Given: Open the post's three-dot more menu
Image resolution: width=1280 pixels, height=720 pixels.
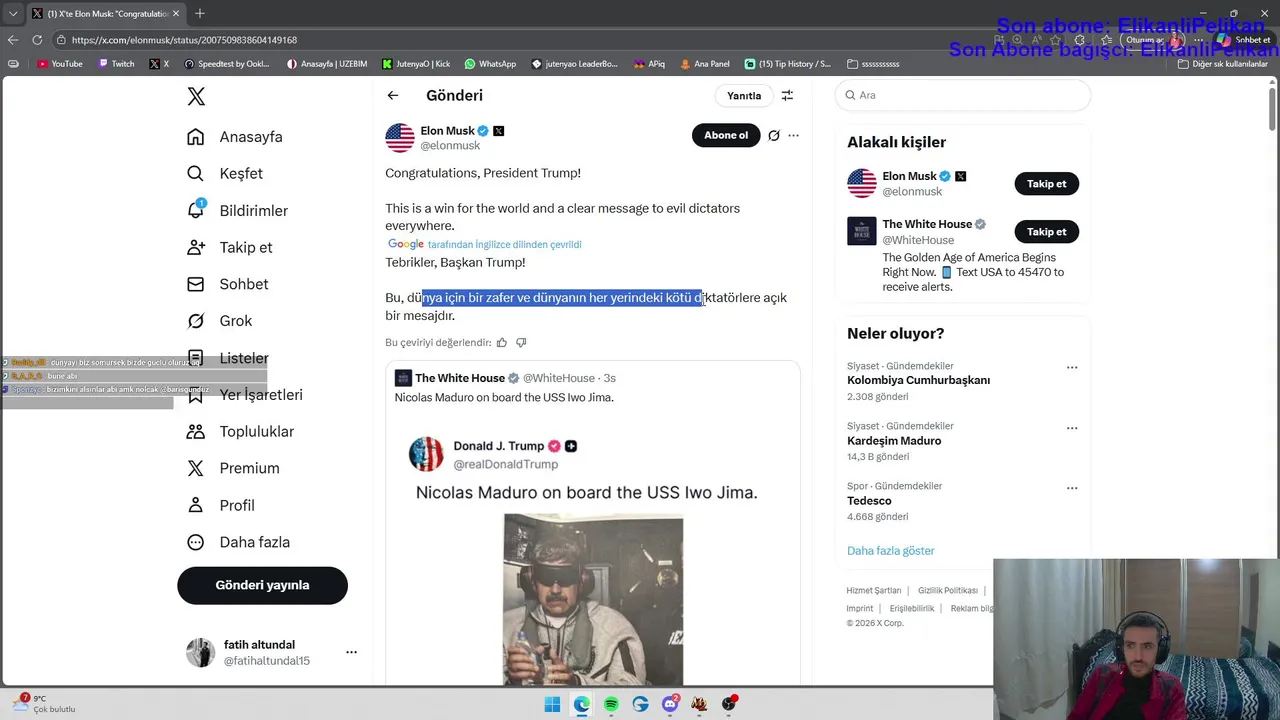Looking at the screenshot, I should (x=794, y=136).
